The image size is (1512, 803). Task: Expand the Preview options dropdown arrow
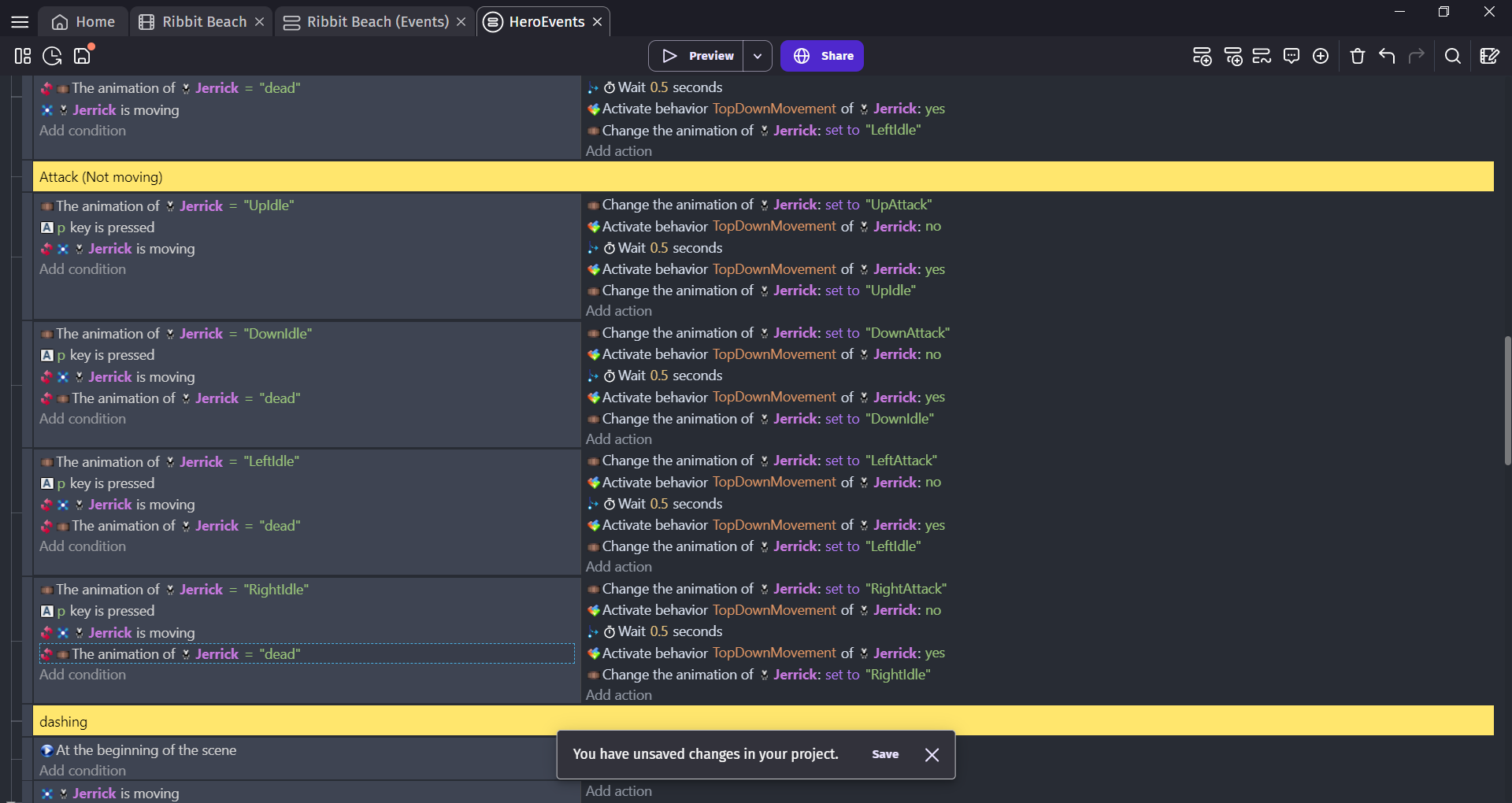(758, 56)
